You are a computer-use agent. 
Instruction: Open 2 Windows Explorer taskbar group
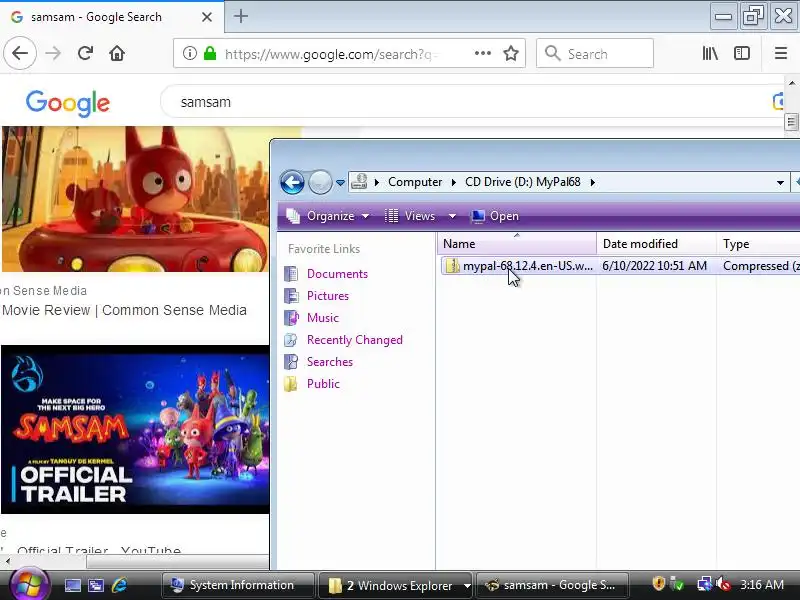396,585
